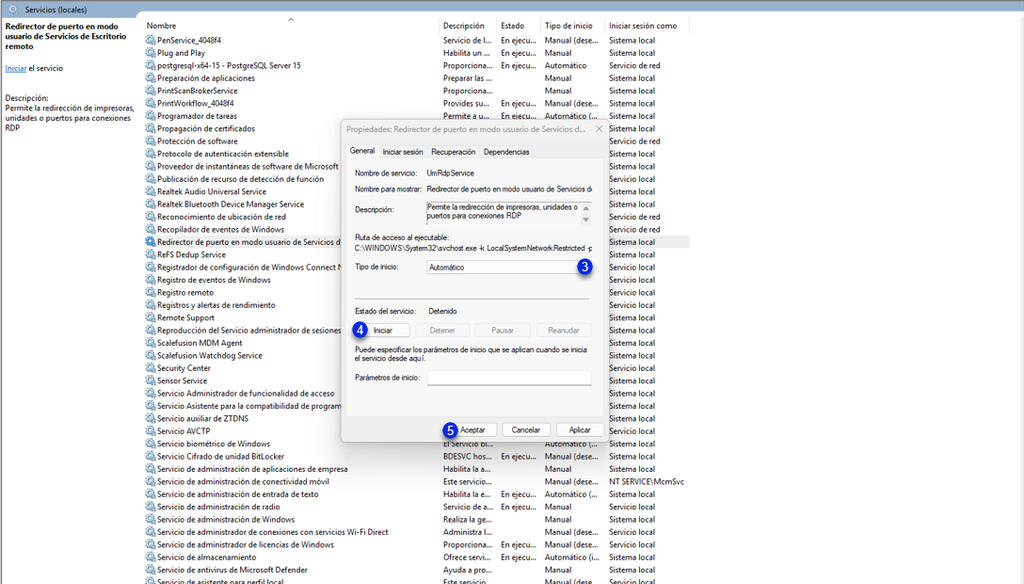The width and height of the screenshot is (1024, 584).
Task: Click gear icon beside Realtek Audio Universal Service
Action: pos(150,191)
